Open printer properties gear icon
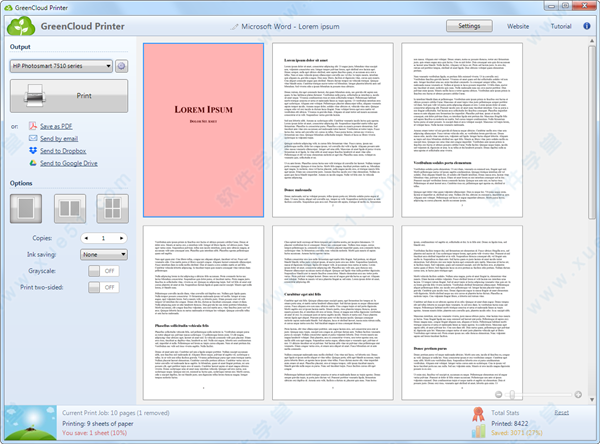Screen dimensions: 600x444 [121, 66]
